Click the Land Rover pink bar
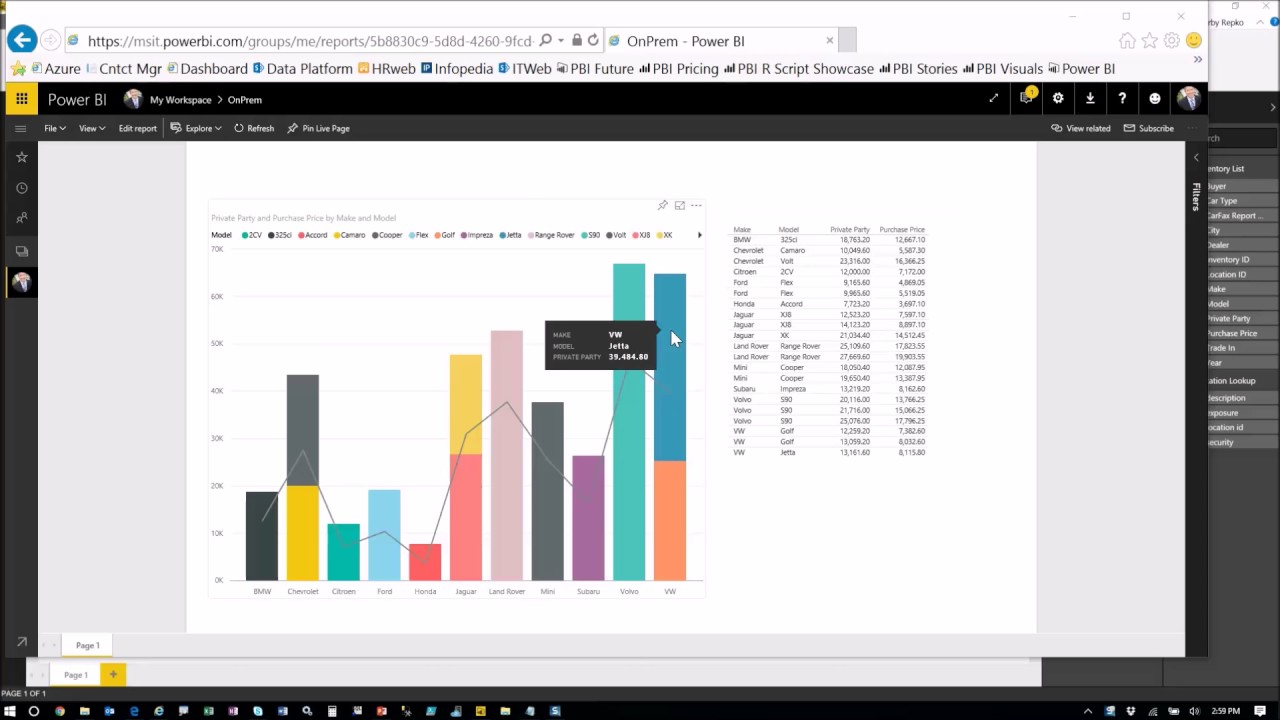 pyautogui.click(x=507, y=455)
